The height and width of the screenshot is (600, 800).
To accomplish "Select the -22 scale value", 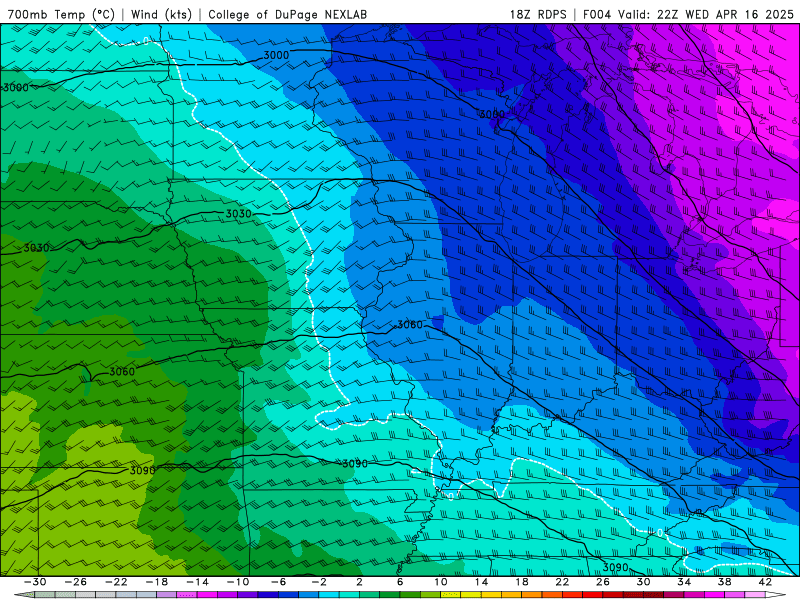I will point(116,582).
